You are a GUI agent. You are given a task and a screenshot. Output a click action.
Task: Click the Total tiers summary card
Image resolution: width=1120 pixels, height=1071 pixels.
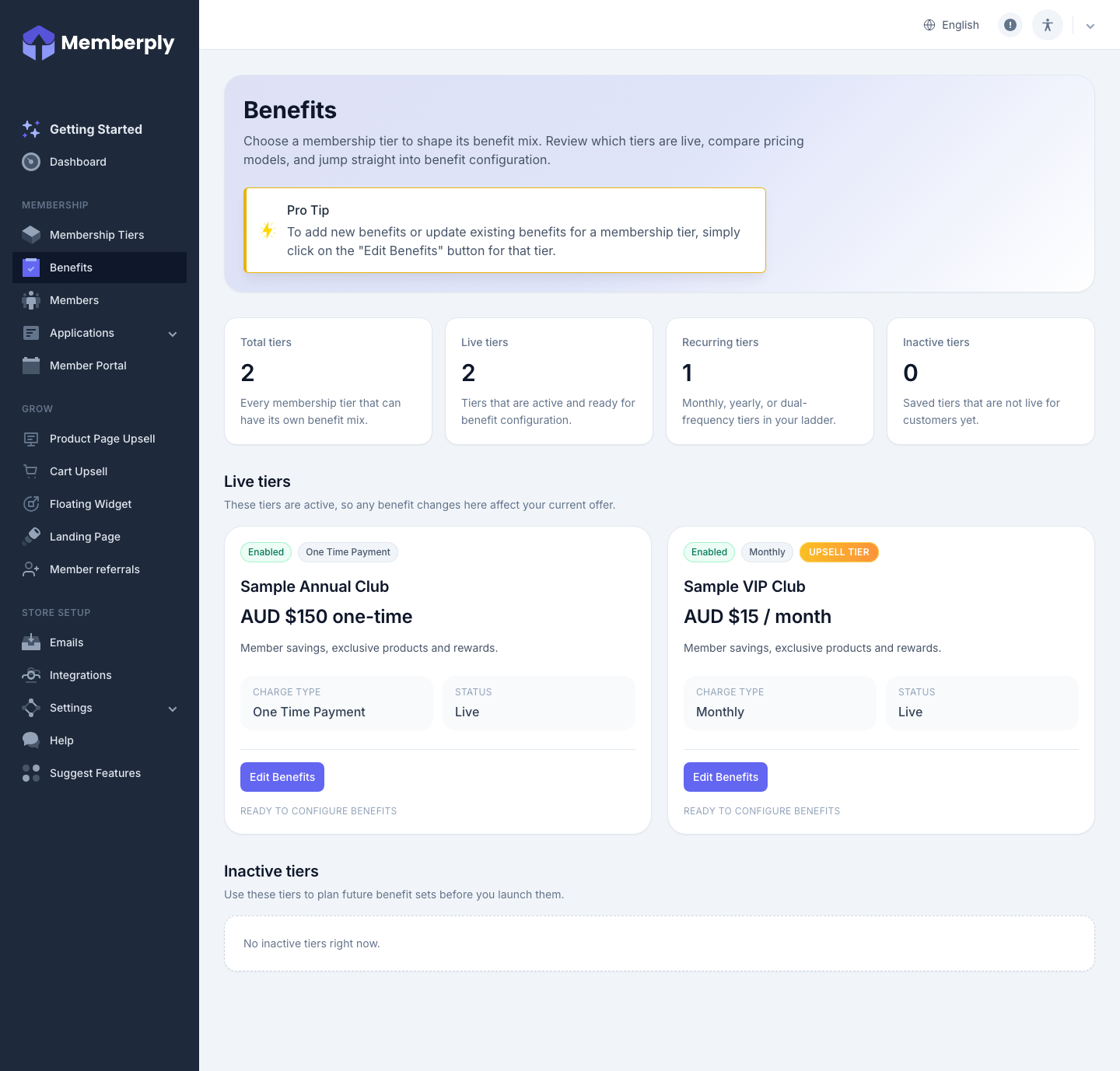(328, 381)
